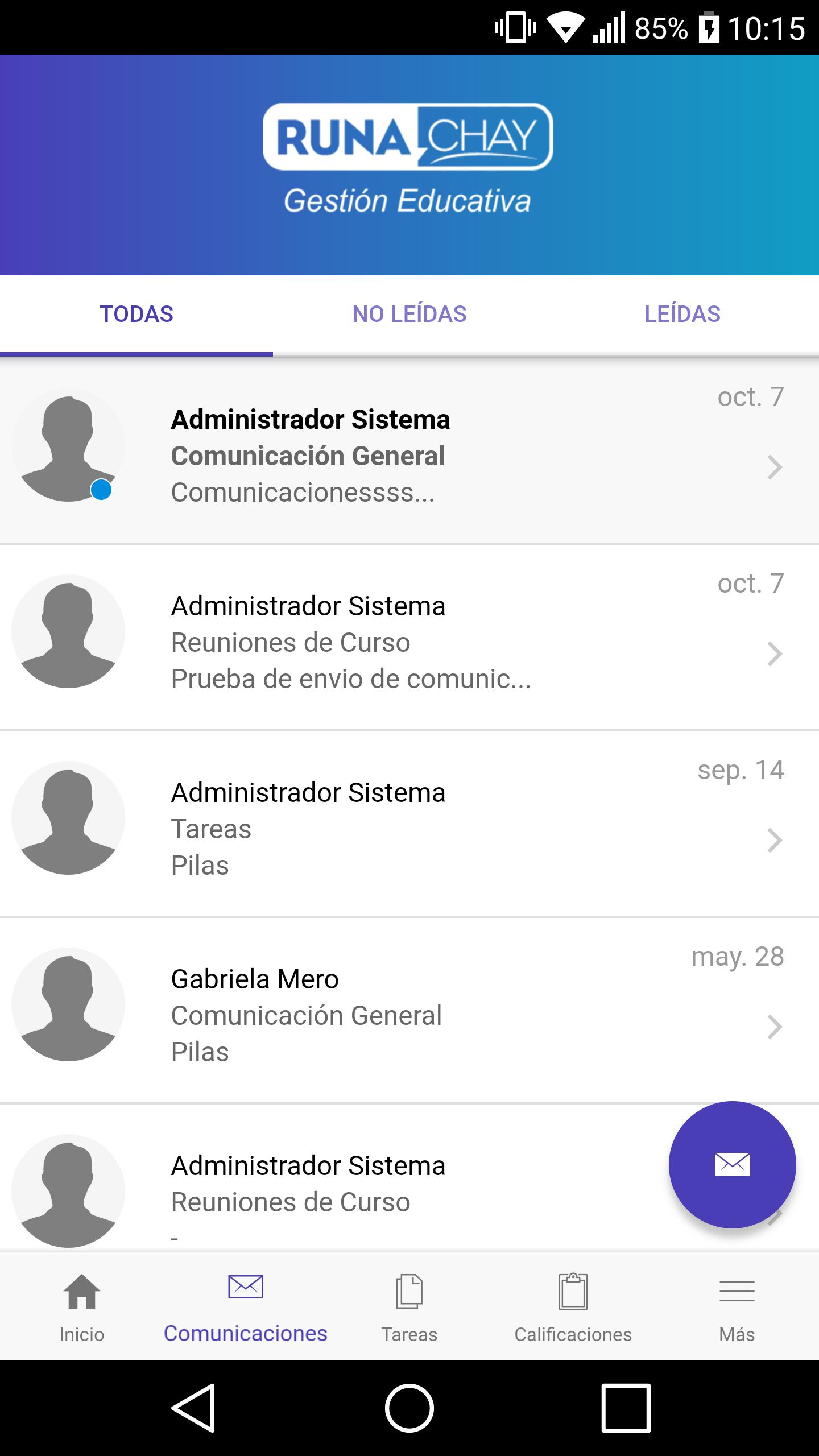Select the Calificaciones clipboard icon

click(573, 1292)
